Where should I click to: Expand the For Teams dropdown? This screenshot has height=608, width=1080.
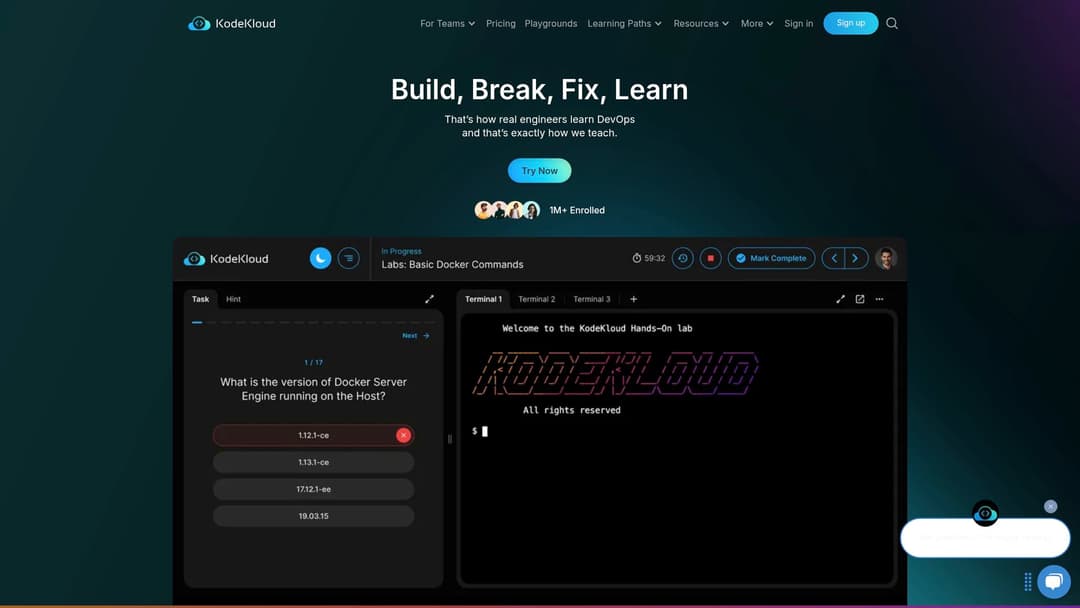tap(448, 23)
